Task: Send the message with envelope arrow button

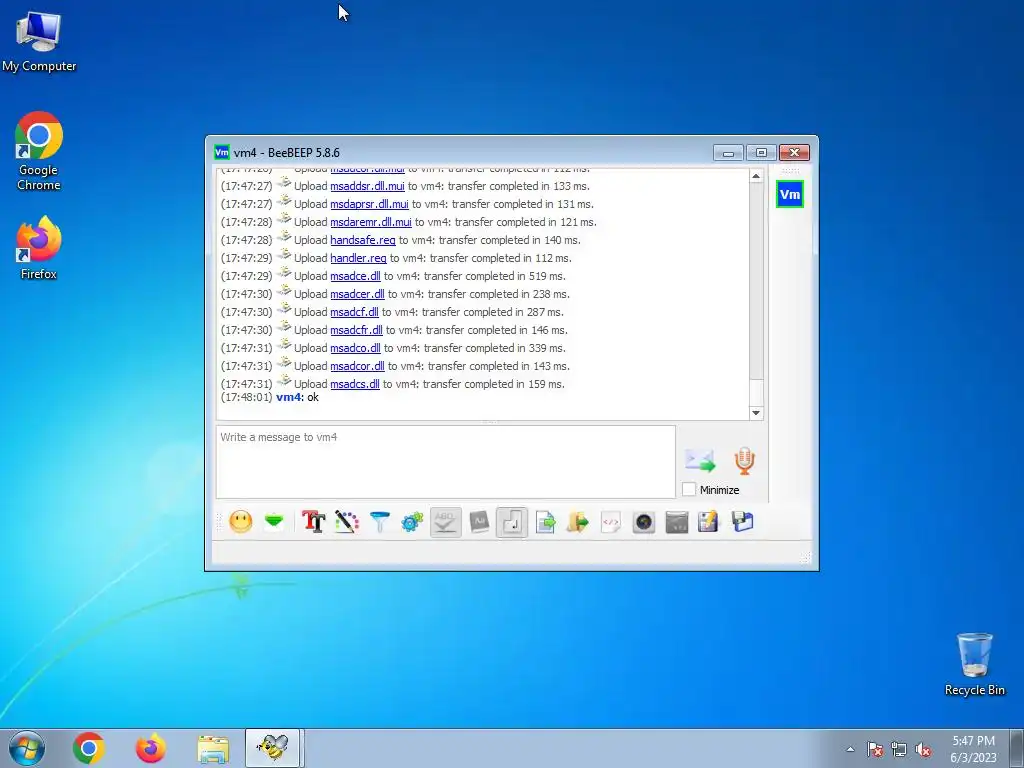Action: coord(700,461)
